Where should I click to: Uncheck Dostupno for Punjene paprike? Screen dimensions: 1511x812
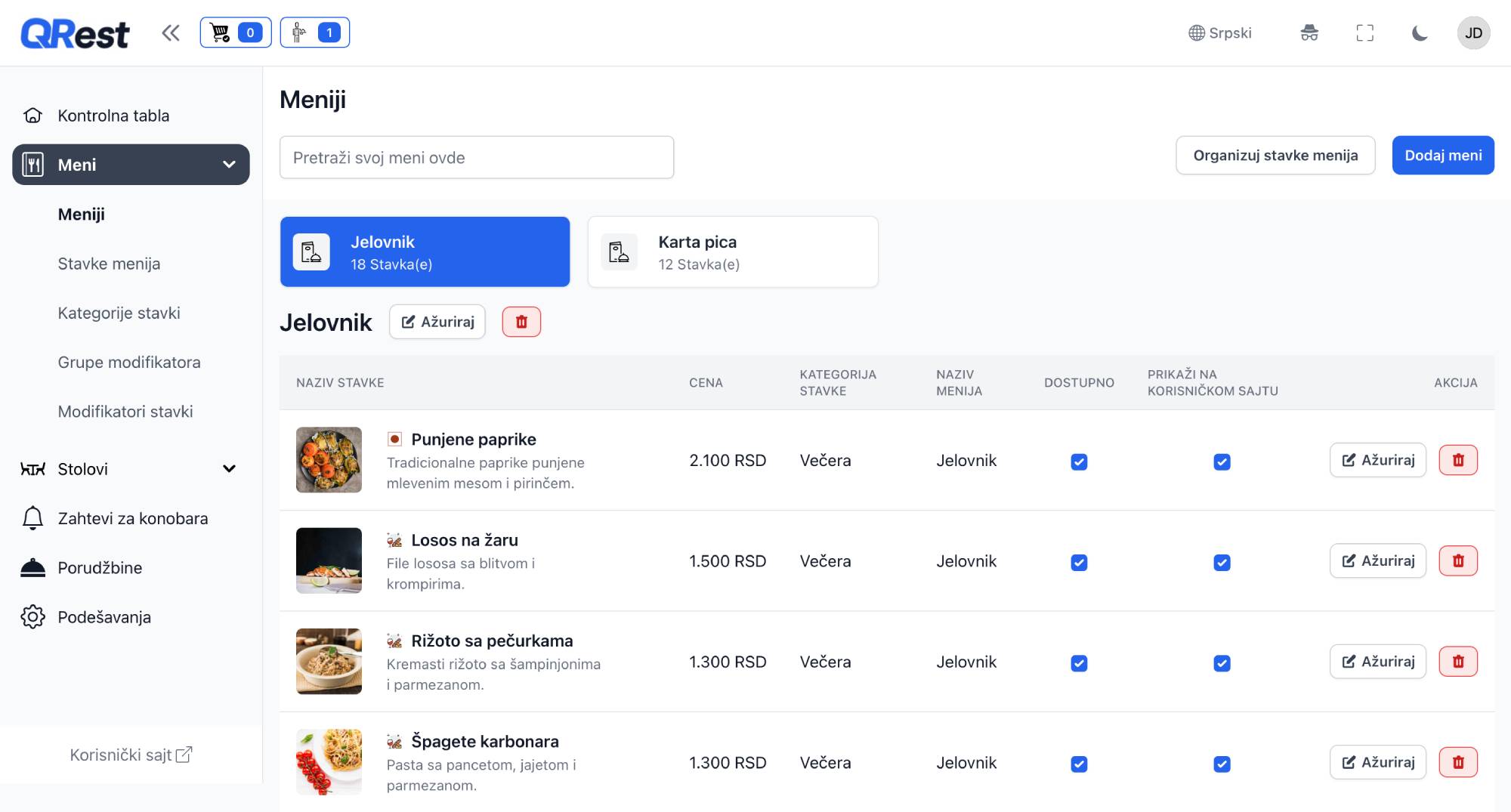click(1079, 462)
